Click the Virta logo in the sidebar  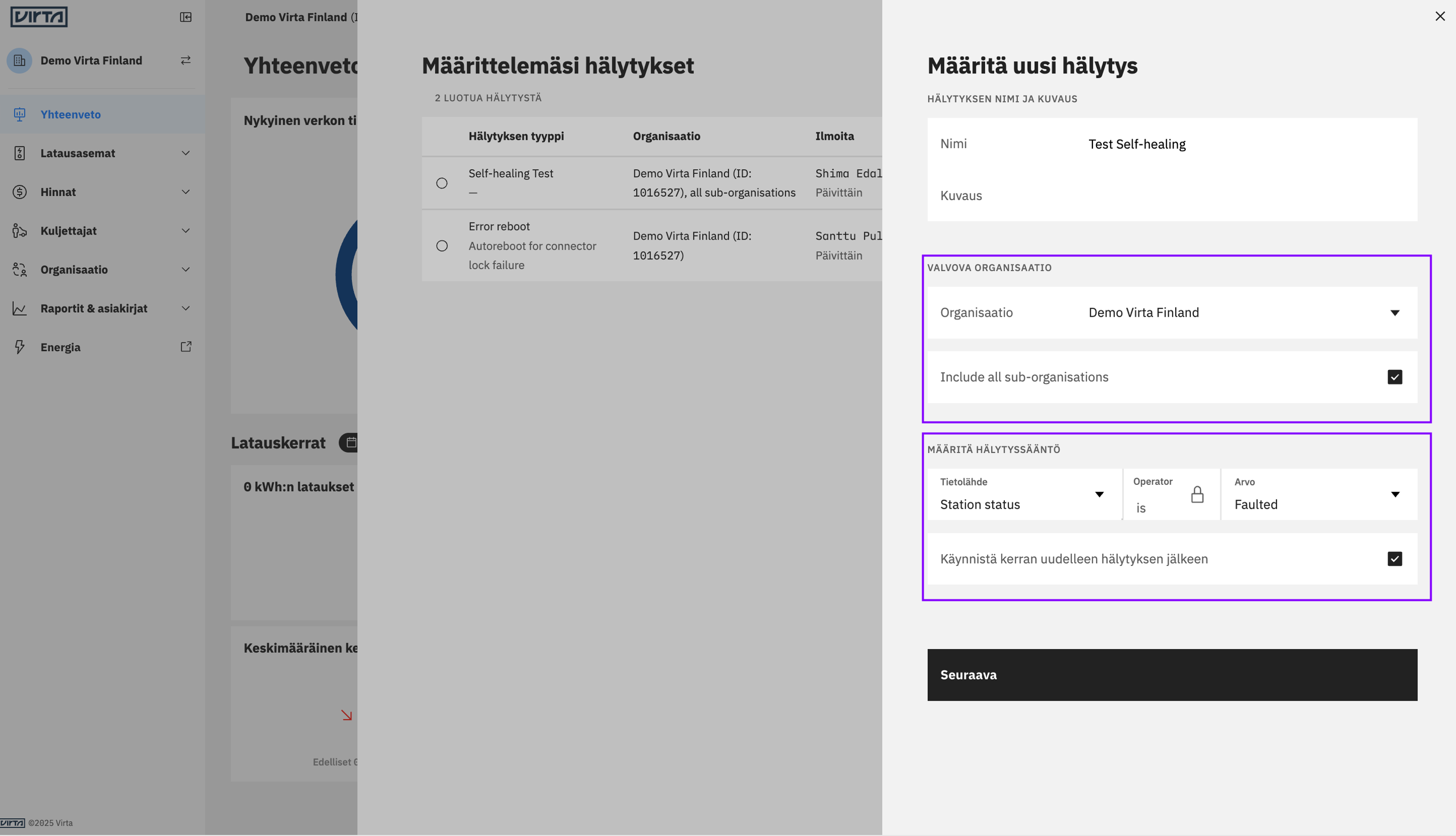pos(39,17)
